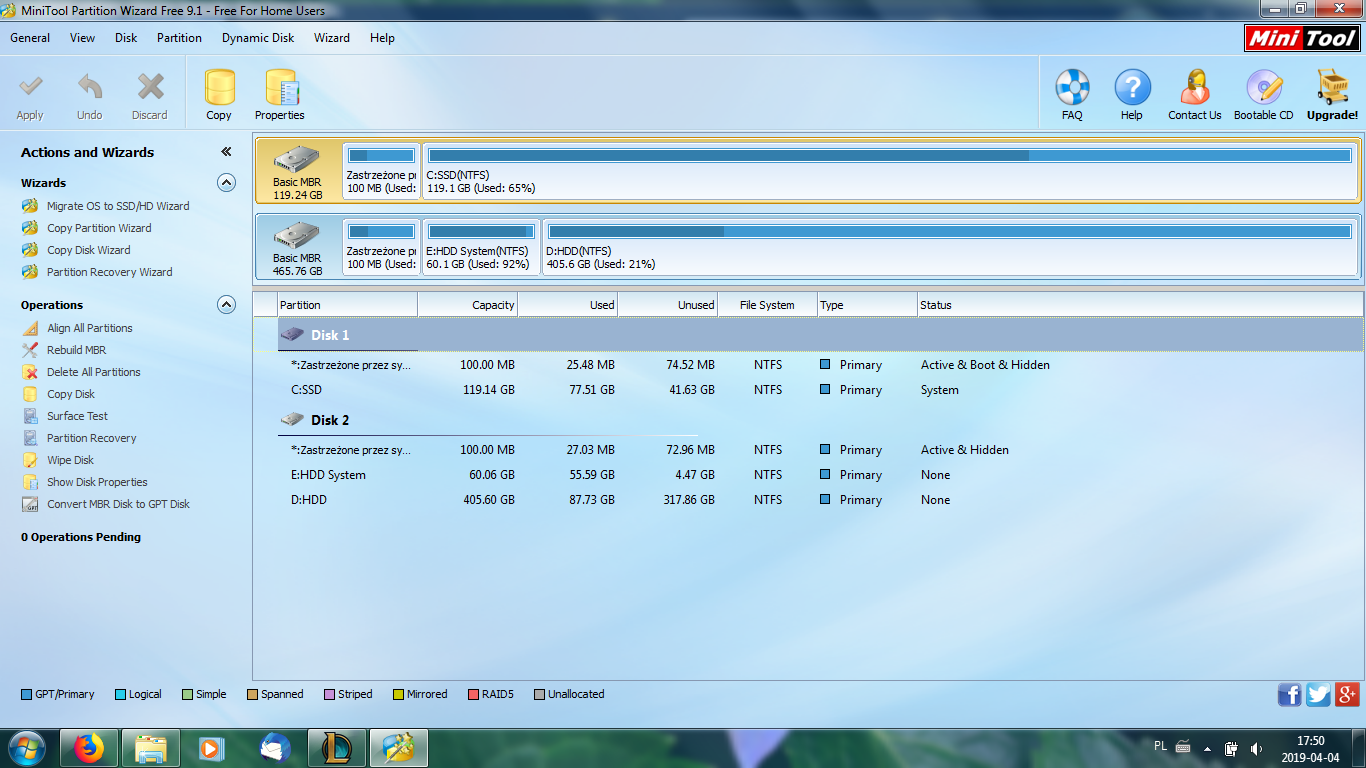Click the 'Active & Boot & Hidden' status

(x=985, y=365)
